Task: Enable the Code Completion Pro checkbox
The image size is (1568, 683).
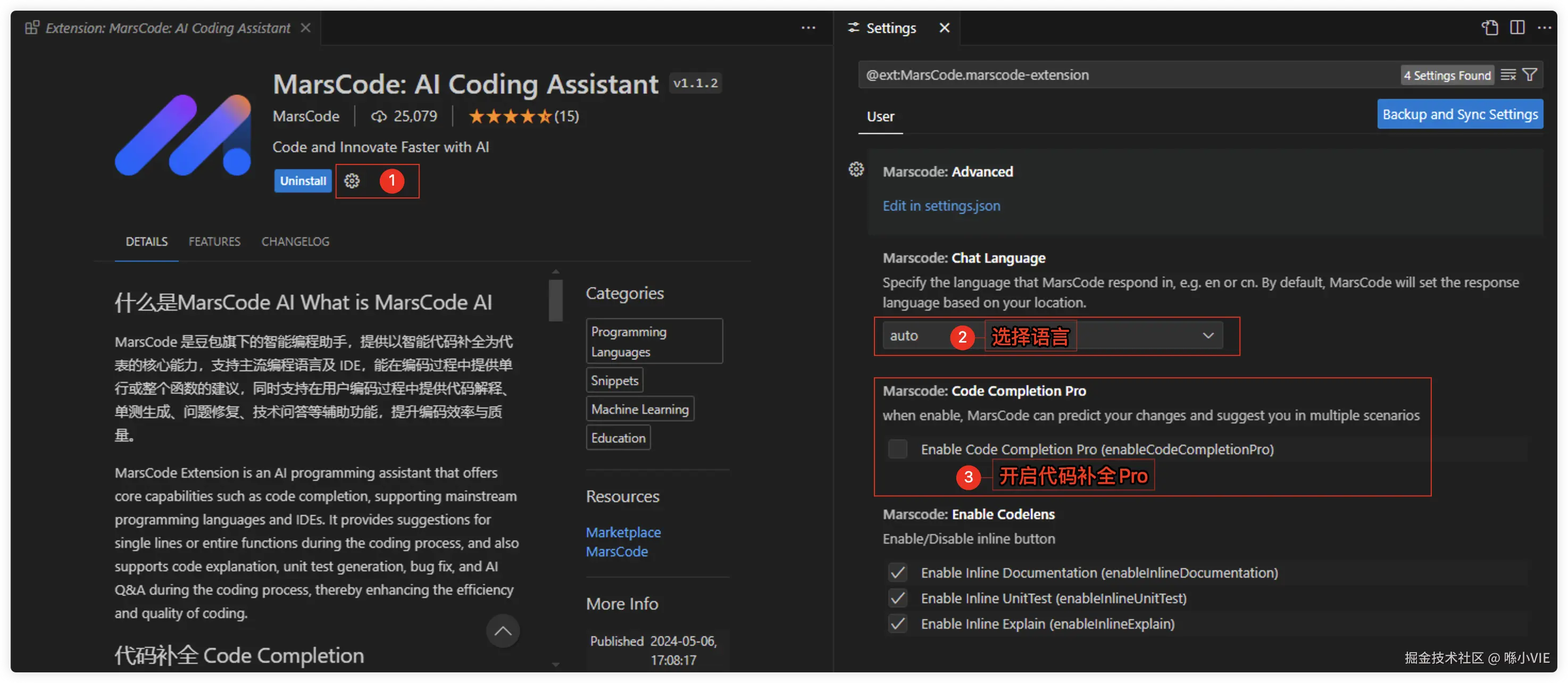Action: pyautogui.click(x=897, y=449)
